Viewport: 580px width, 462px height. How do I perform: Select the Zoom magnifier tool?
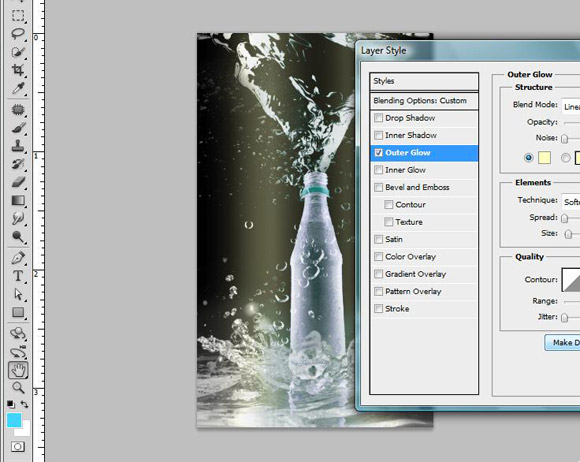pyautogui.click(x=18, y=388)
